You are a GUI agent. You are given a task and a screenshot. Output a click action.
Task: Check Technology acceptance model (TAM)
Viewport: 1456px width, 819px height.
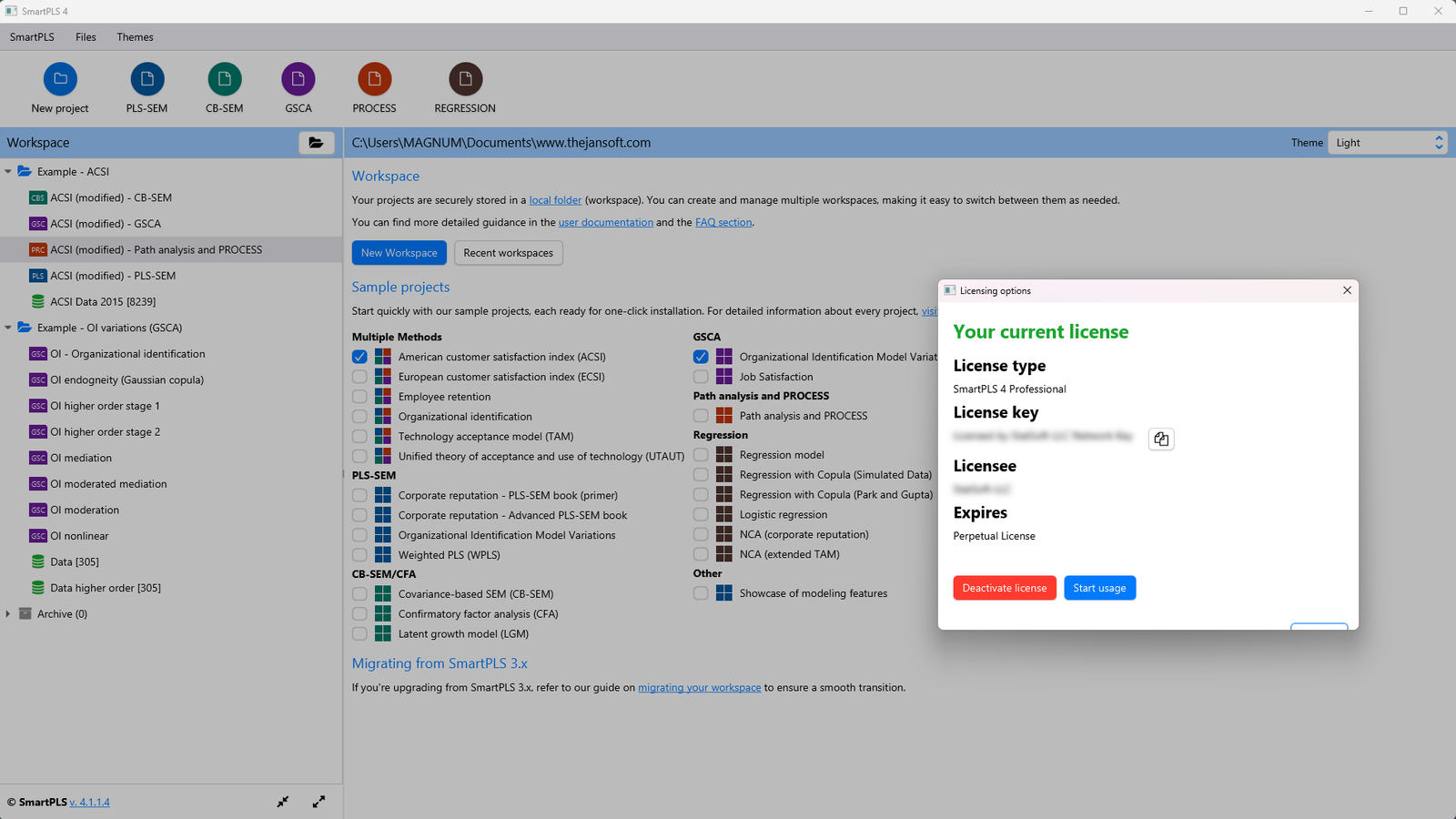(359, 437)
